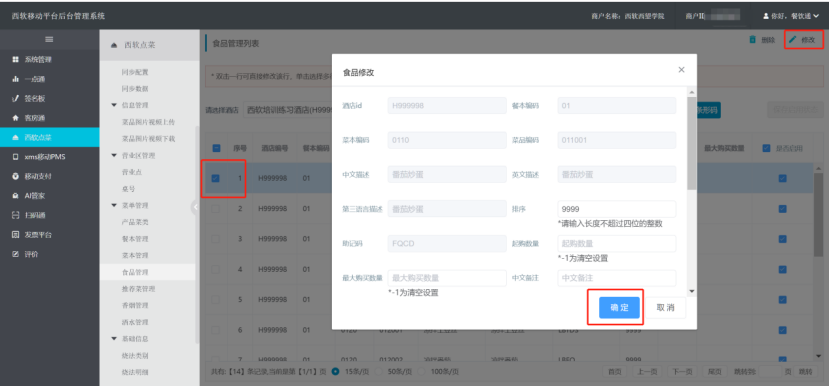Click the 跳转到 page number input
This screenshot has height=386, width=829.
pyautogui.click(x=770, y=372)
